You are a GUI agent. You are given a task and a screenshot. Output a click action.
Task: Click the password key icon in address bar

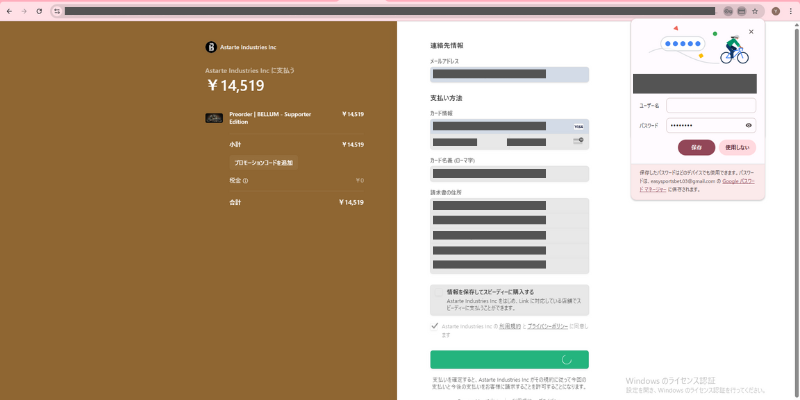coord(728,11)
